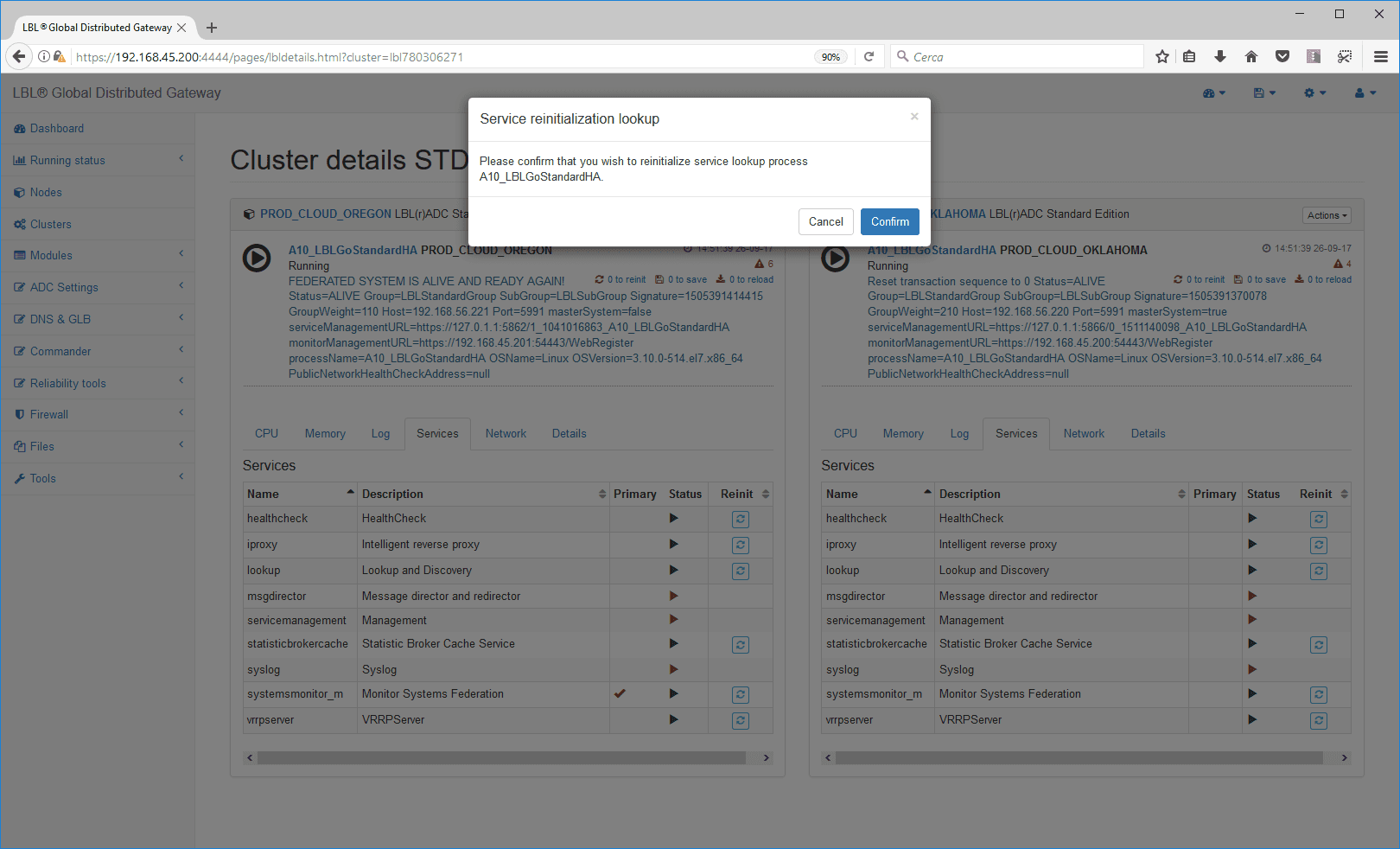Open browser downloads arrow
Viewport: 1400px width, 849px height.
1220,57
